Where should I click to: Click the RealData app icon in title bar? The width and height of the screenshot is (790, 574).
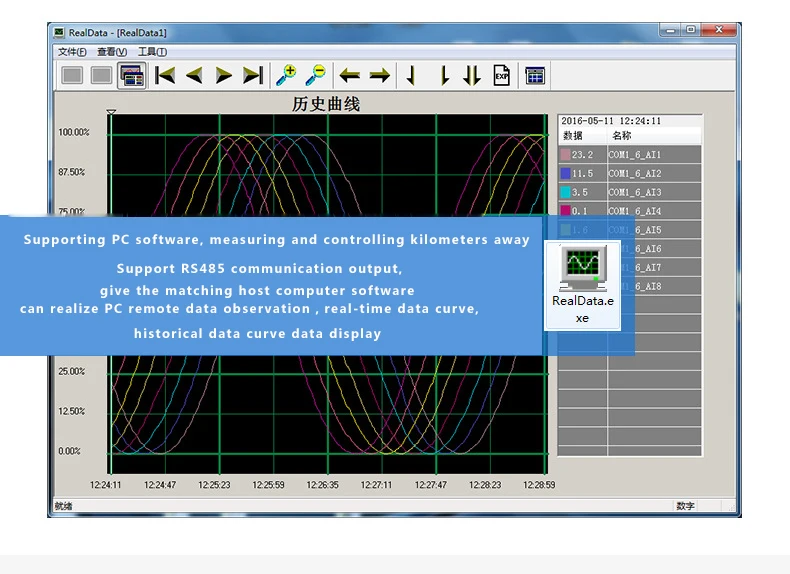59,33
